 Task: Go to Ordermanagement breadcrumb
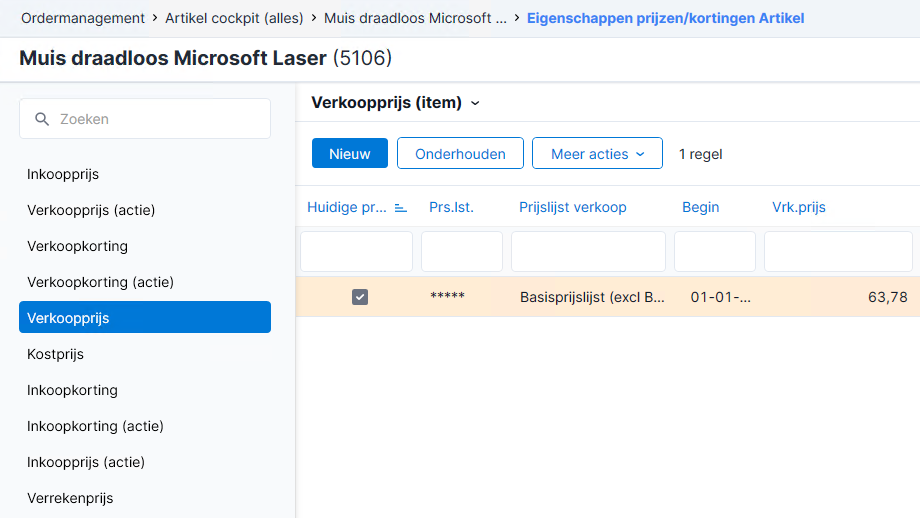(x=83, y=18)
